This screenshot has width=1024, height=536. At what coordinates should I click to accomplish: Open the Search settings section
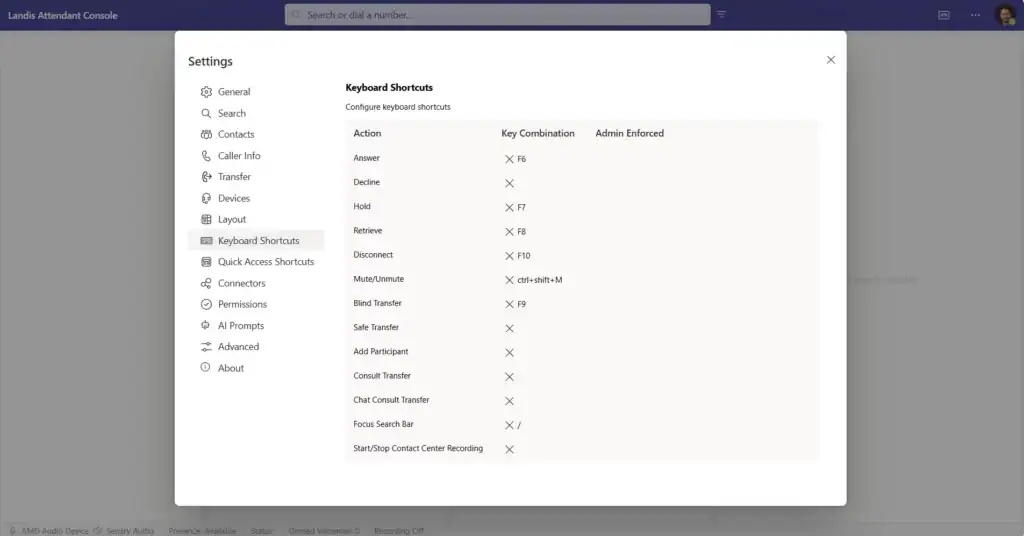coord(255,114)
